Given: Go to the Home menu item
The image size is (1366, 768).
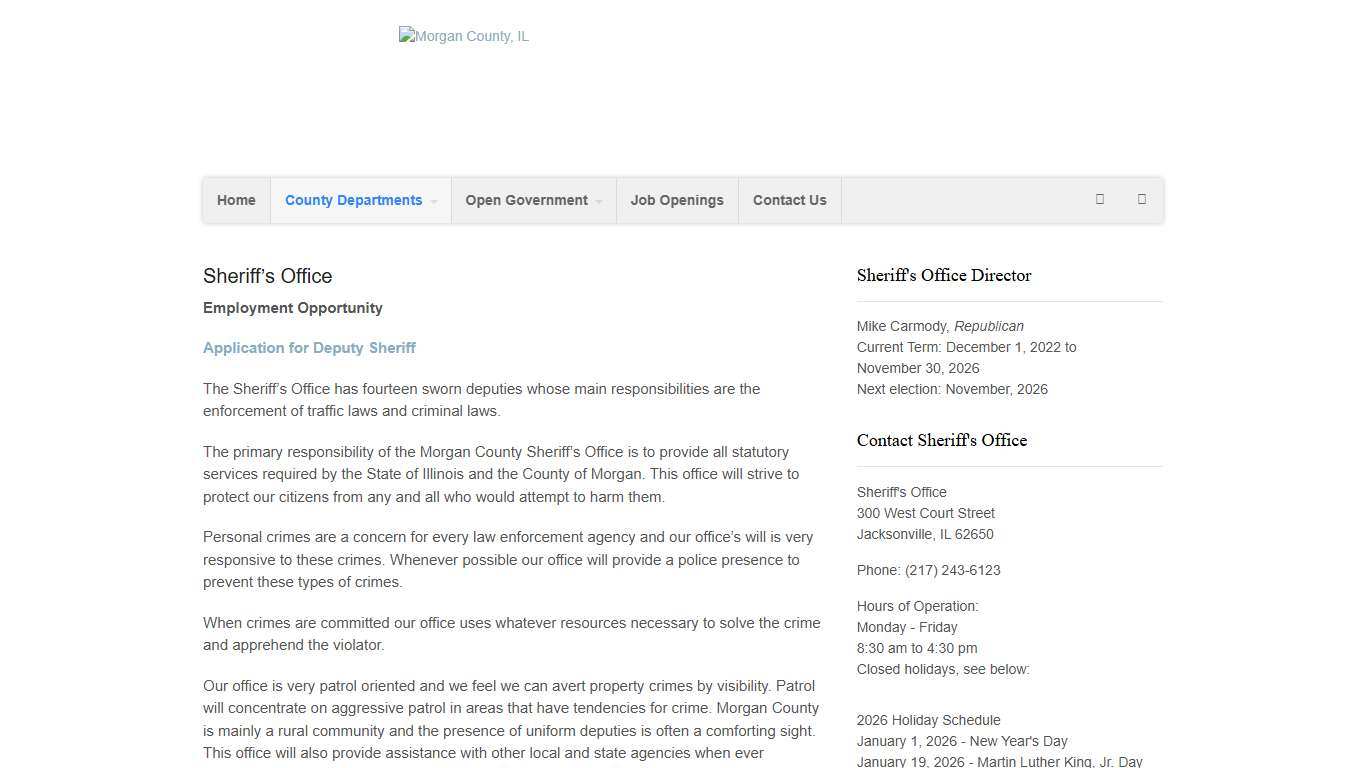Looking at the screenshot, I should [236, 200].
